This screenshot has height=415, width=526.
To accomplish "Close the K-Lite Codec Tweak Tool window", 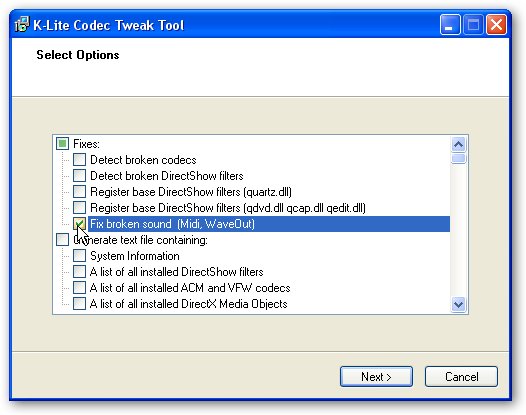I will (496, 25).
